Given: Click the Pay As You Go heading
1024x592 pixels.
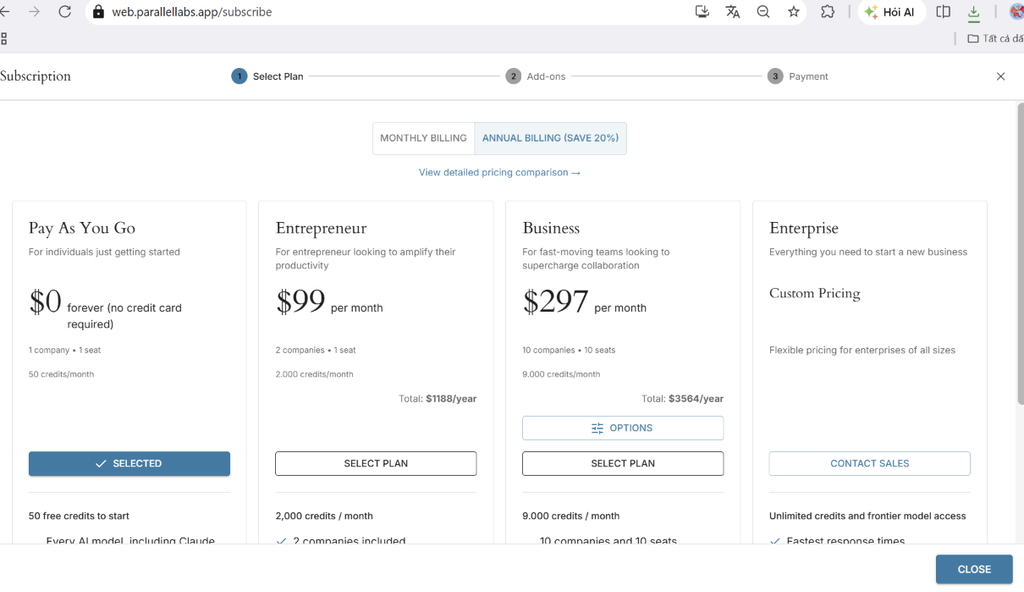Looking at the screenshot, I should click(82, 228).
